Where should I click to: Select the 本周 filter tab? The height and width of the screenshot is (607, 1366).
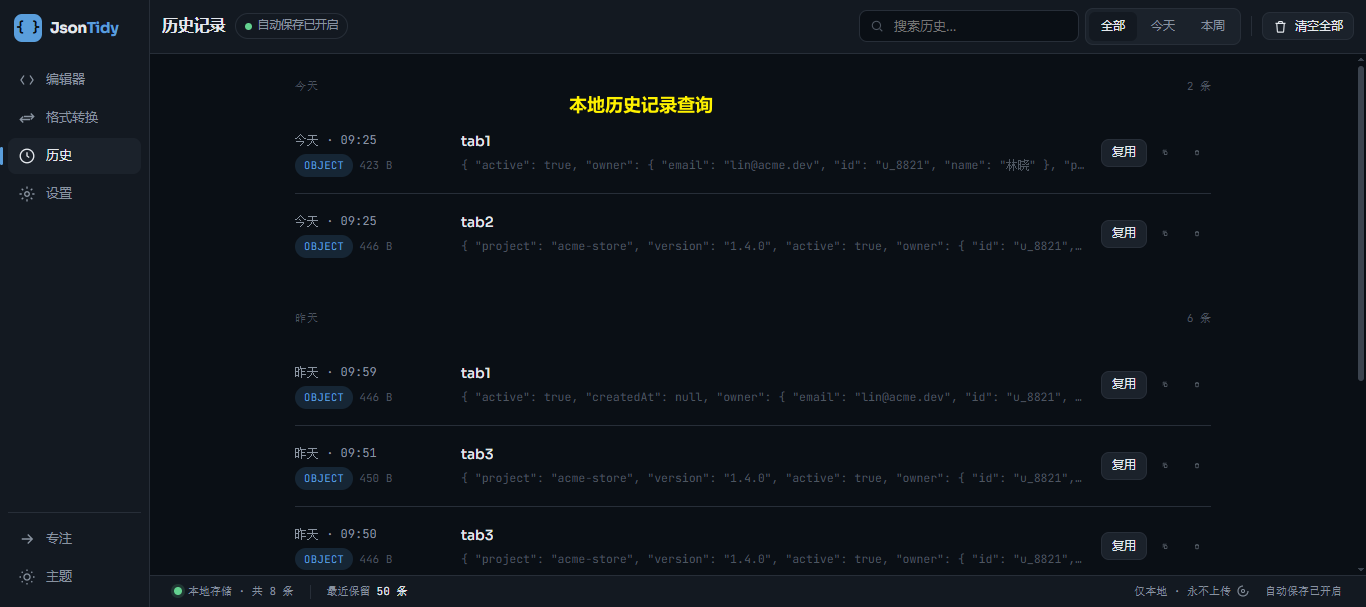(1213, 26)
